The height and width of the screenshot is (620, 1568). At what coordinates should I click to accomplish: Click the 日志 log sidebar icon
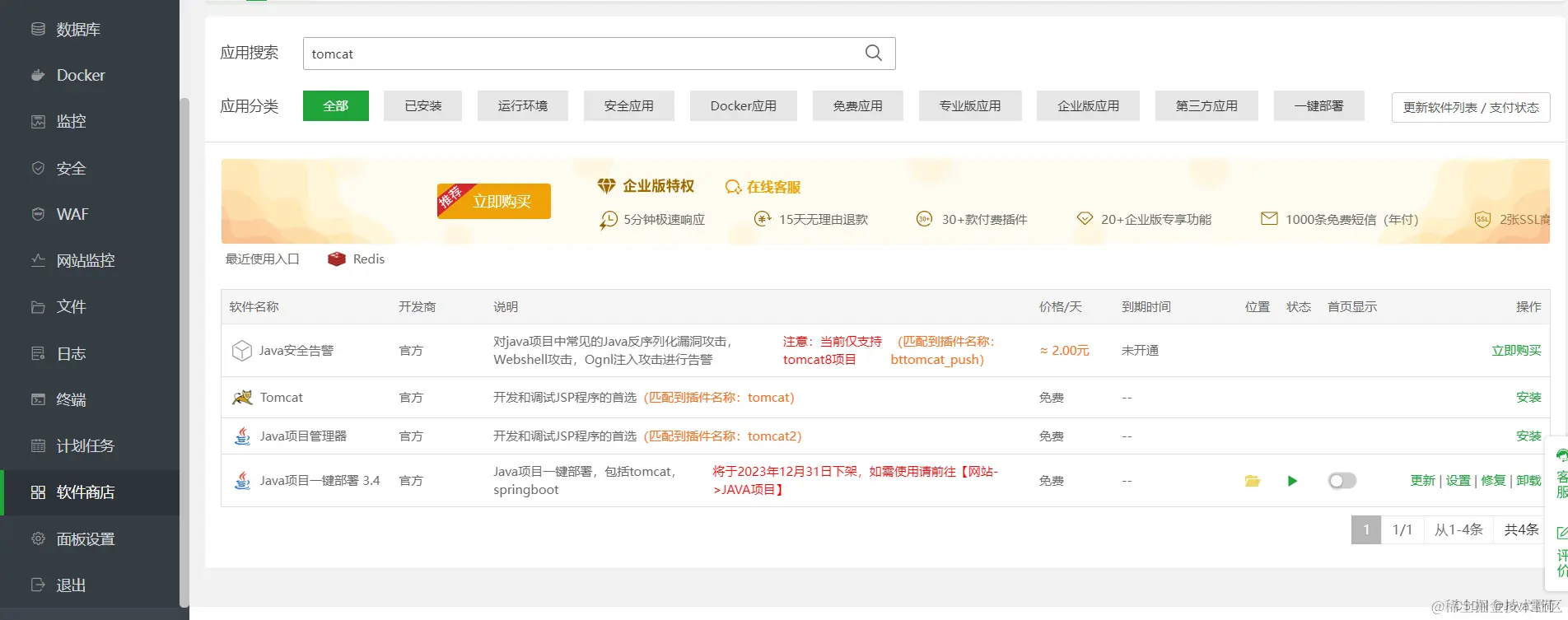tap(38, 353)
